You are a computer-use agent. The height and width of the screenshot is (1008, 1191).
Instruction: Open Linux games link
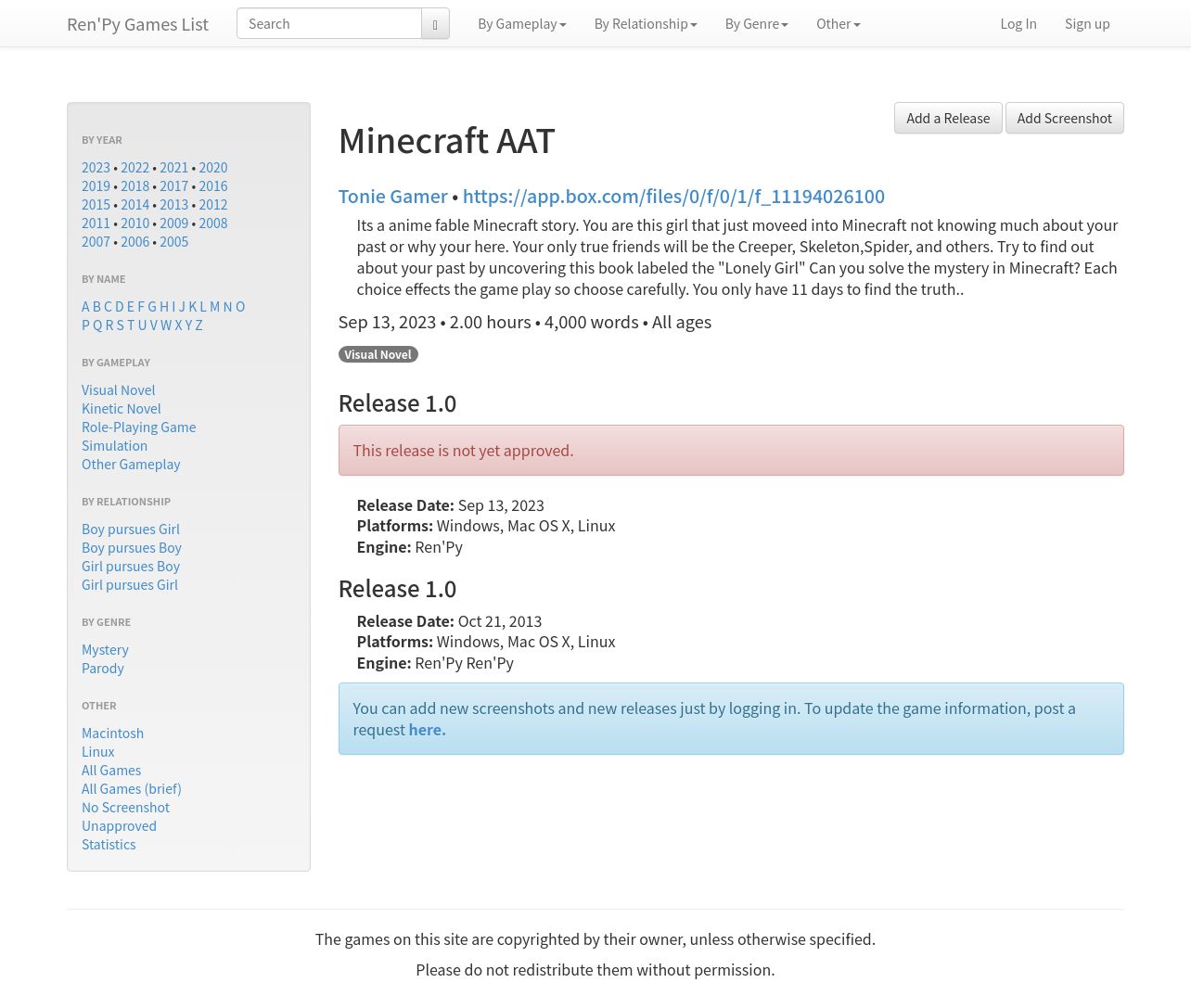coord(98,752)
